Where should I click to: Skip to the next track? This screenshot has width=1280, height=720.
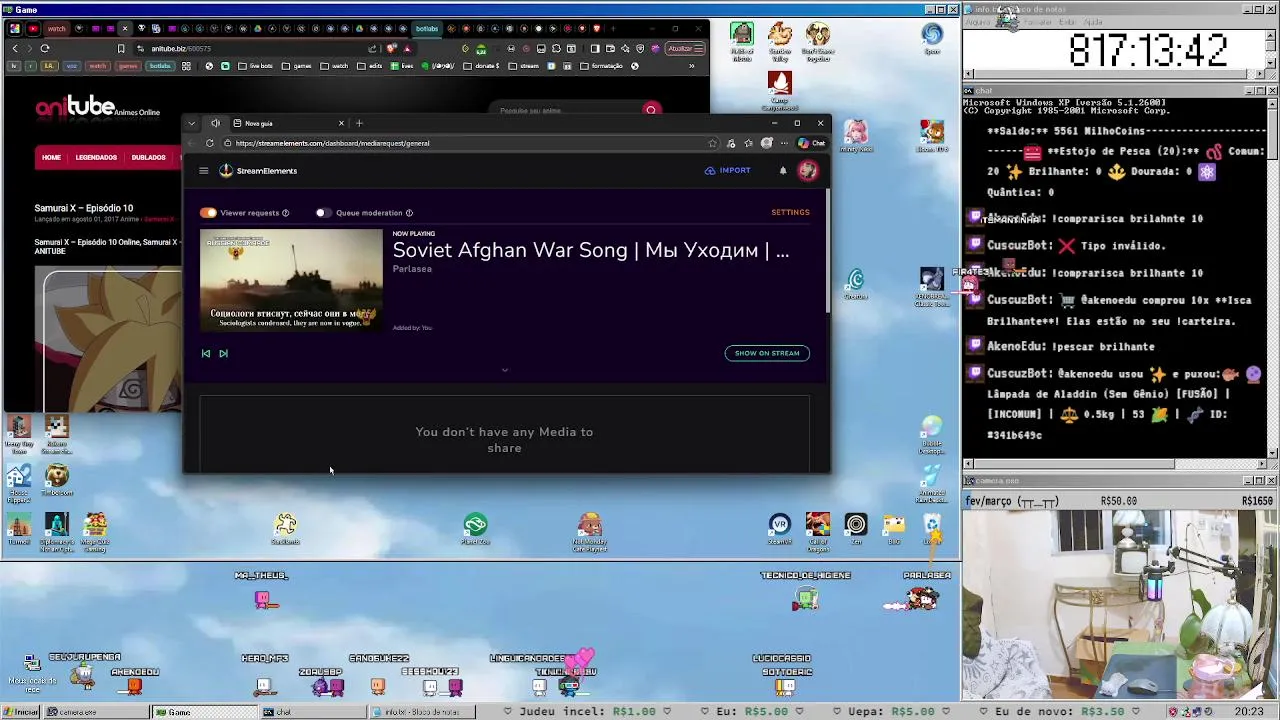[x=223, y=353]
